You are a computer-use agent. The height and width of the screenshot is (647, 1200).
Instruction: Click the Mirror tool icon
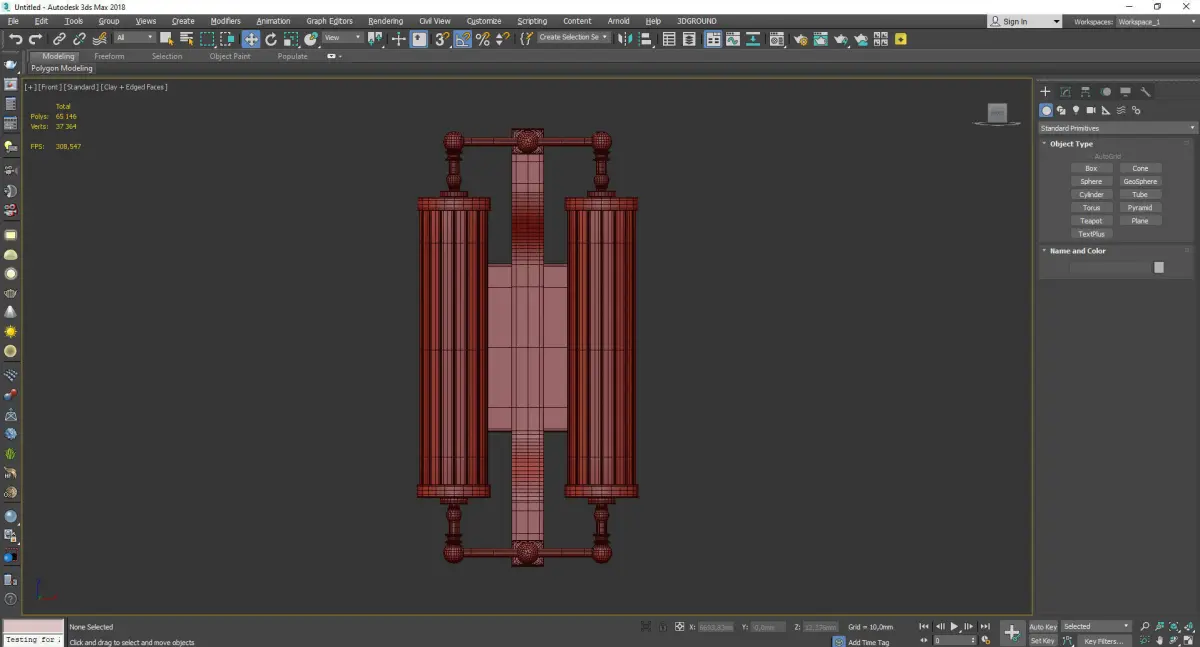[x=624, y=39]
